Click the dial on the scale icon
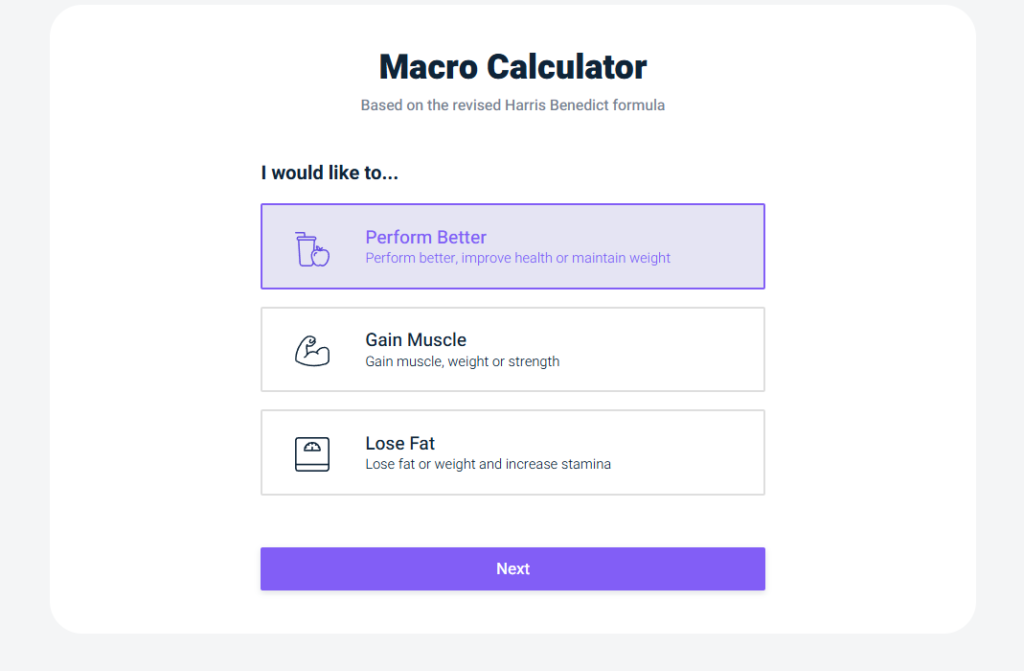 (312, 447)
